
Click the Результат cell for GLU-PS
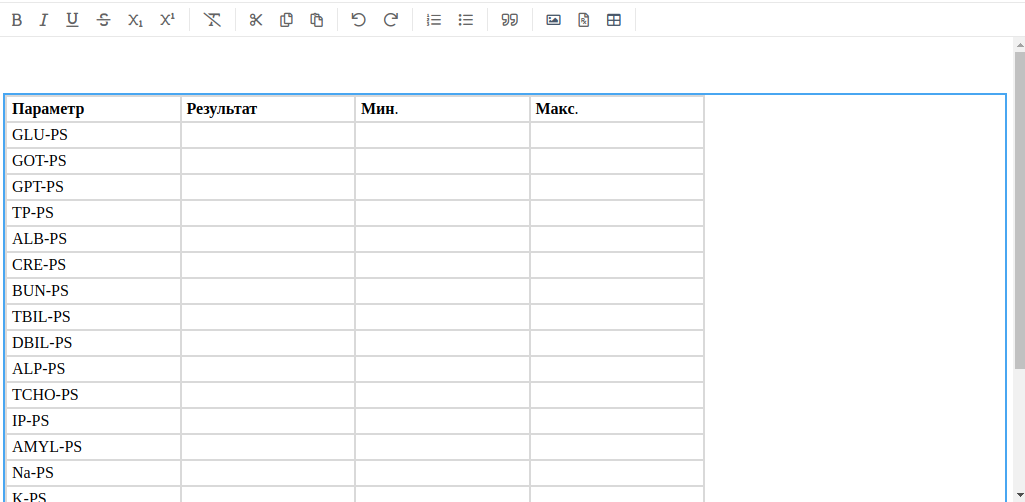[x=268, y=135]
